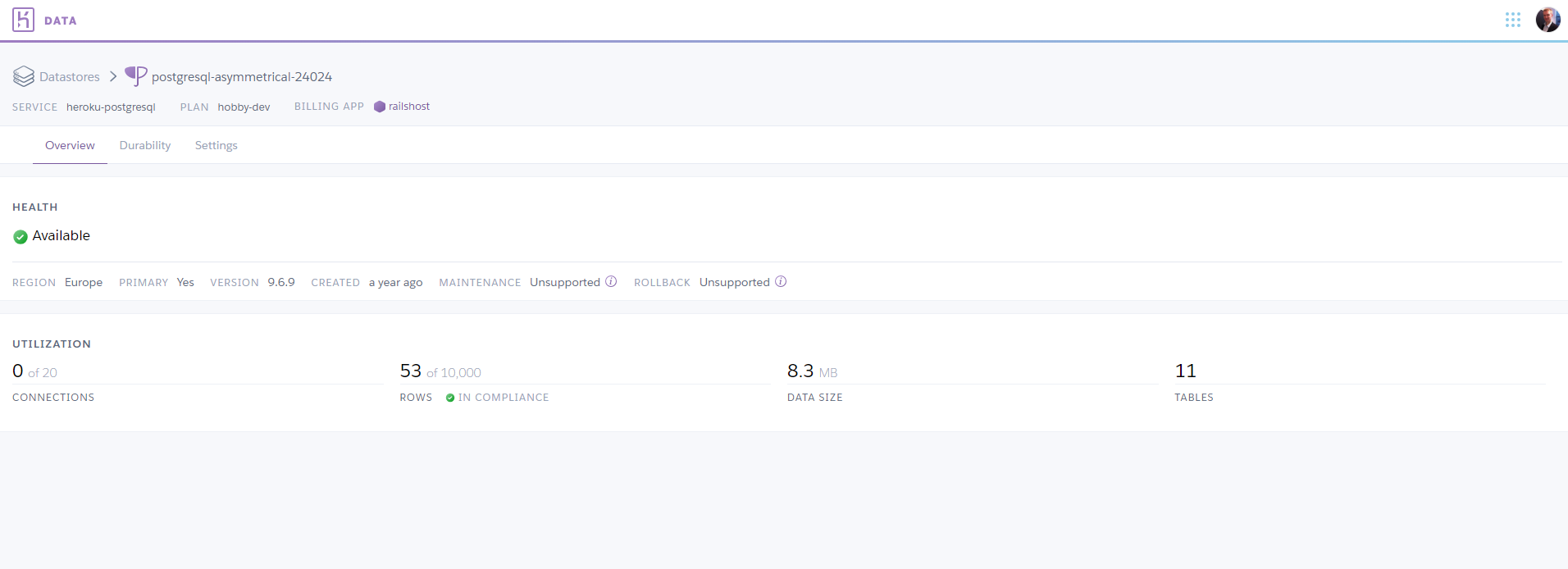Click the Rollback Unsupported info icon
Image resolution: width=1568 pixels, height=569 pixels.
point(781,281)
